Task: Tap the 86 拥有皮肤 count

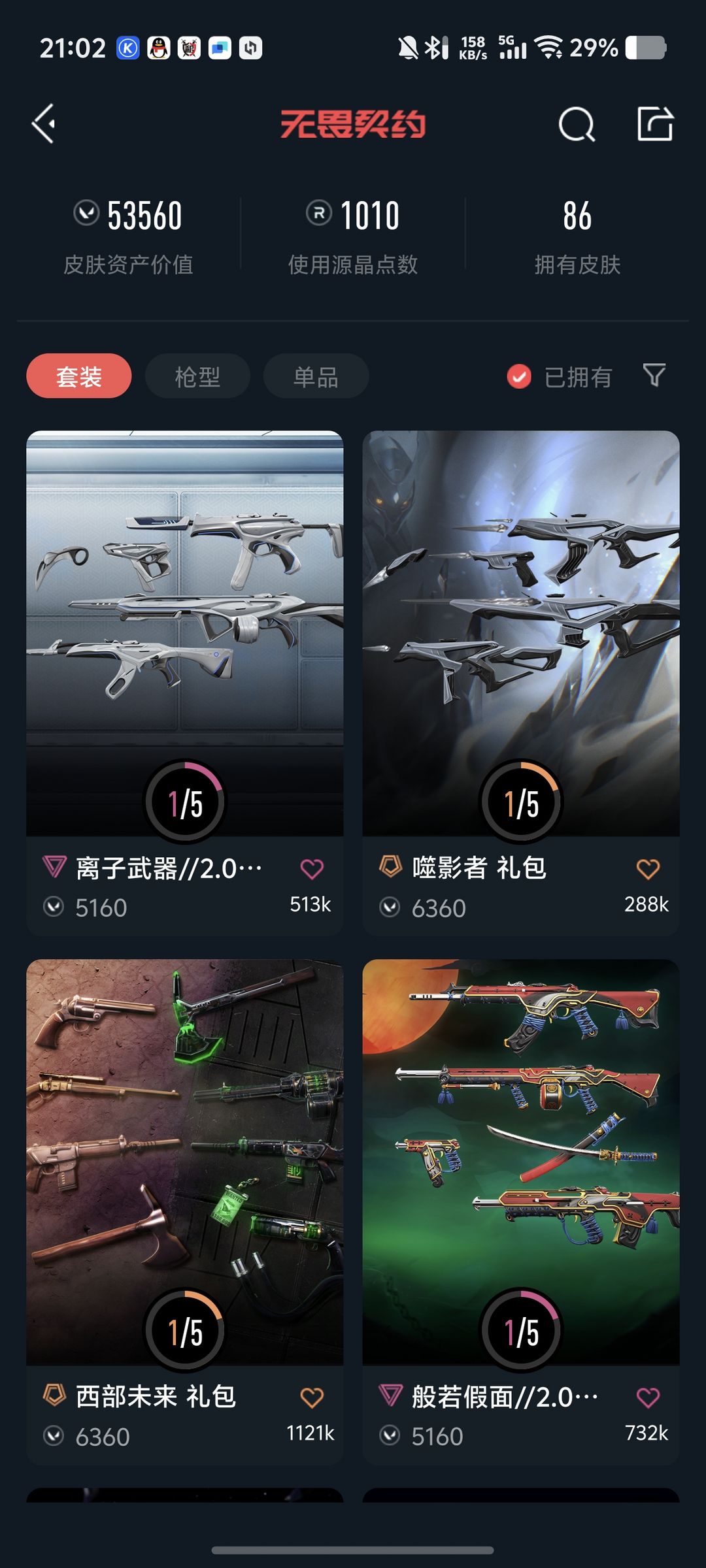Action: [577, 237]
